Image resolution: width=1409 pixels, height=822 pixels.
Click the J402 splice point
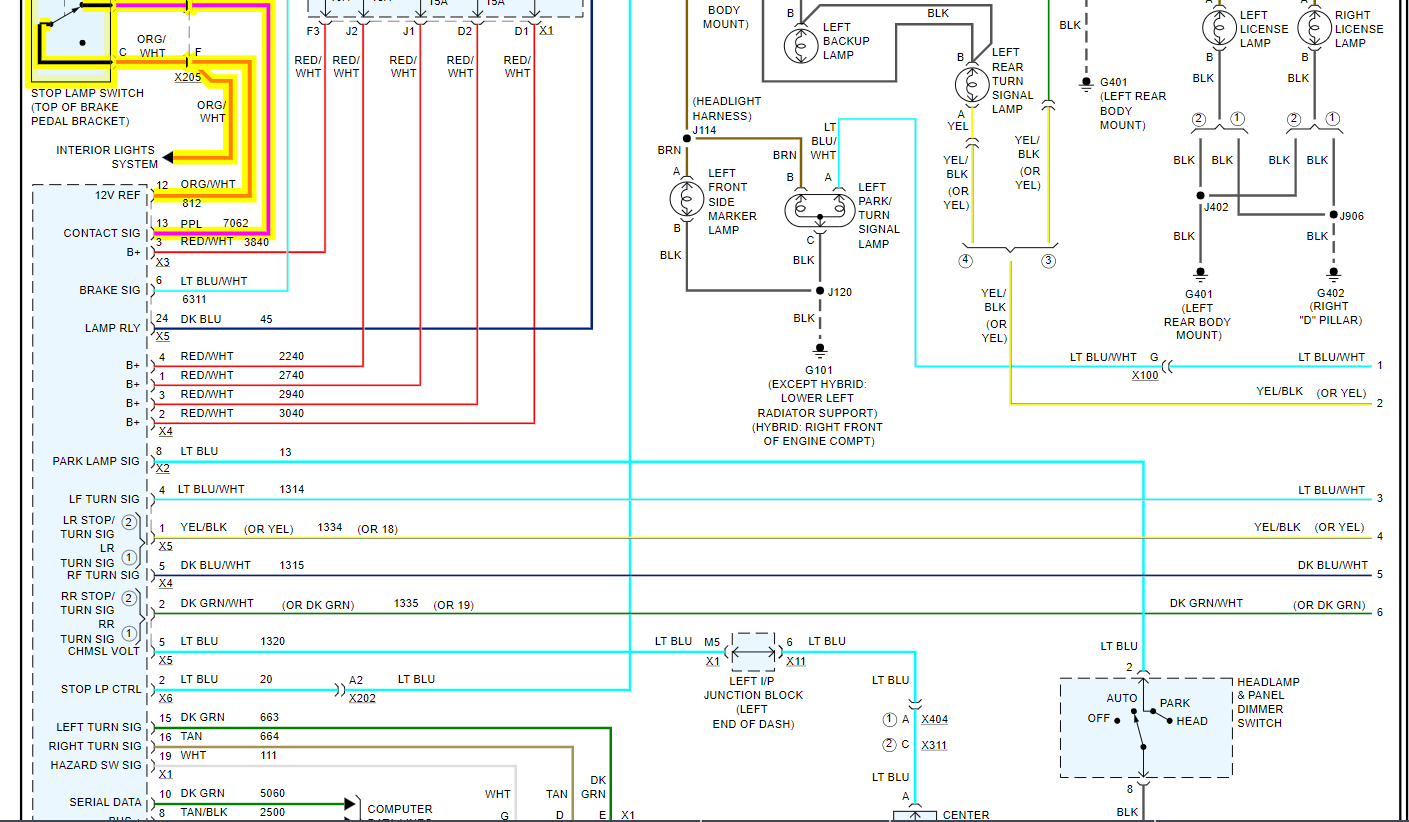point(1201,196)
